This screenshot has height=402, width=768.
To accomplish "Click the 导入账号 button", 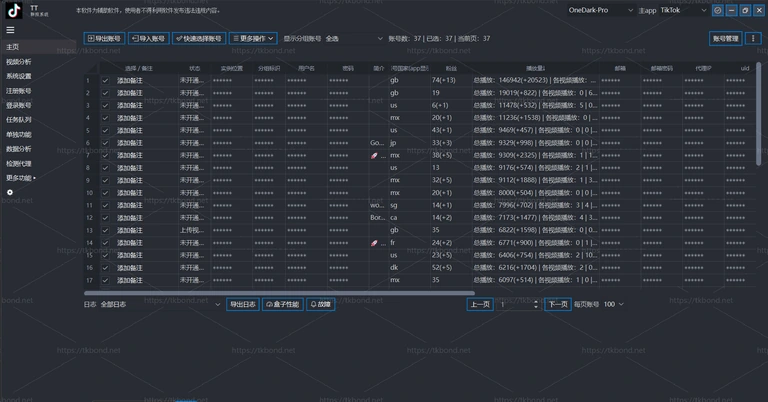I will pos(149,39).
